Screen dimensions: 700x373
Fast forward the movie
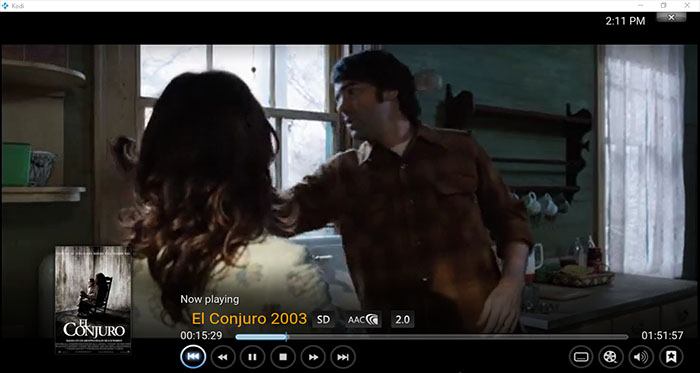[x=313, y=357]
